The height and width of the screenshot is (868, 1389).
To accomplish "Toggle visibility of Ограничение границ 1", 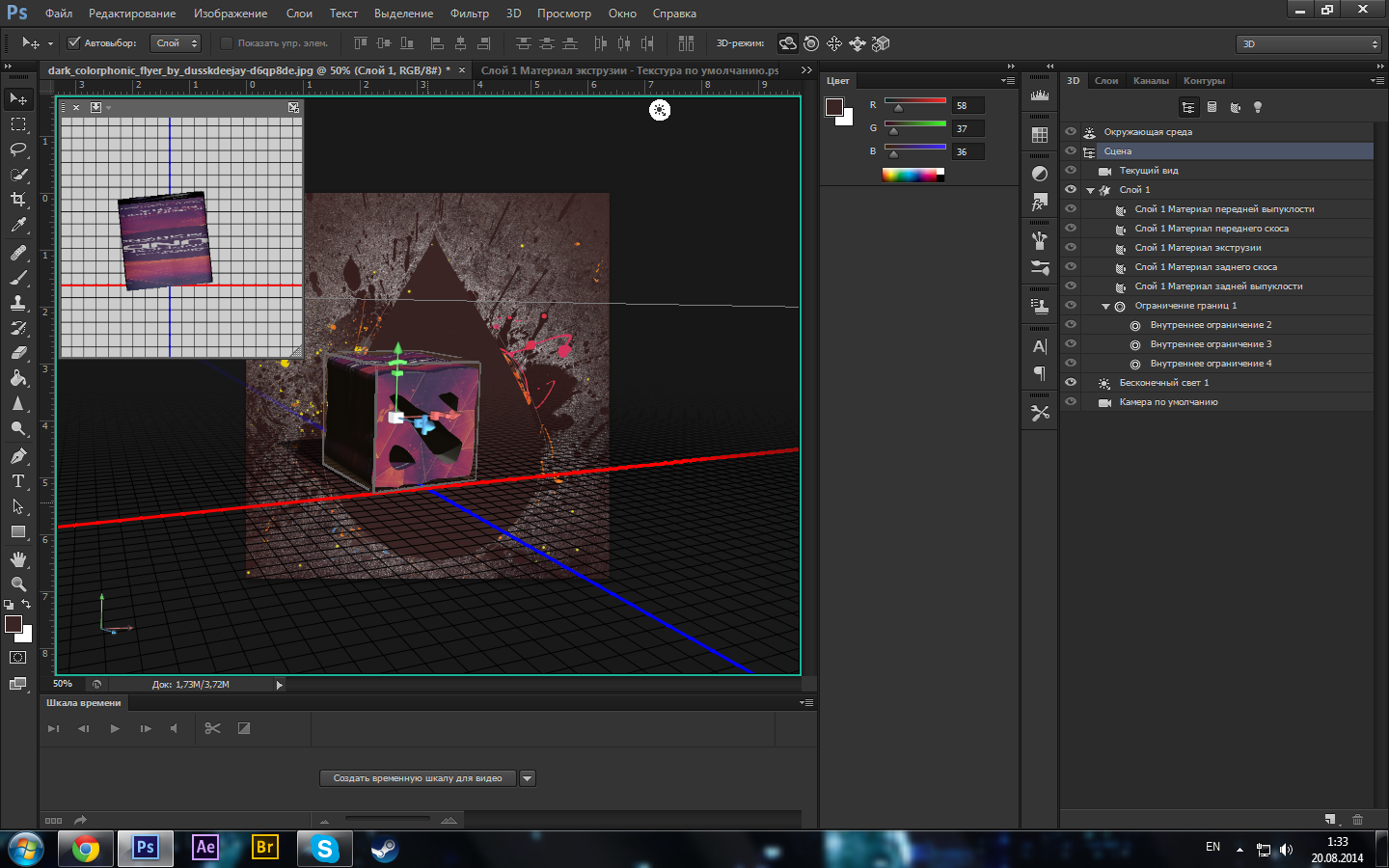I will (x=1071, y=305).
